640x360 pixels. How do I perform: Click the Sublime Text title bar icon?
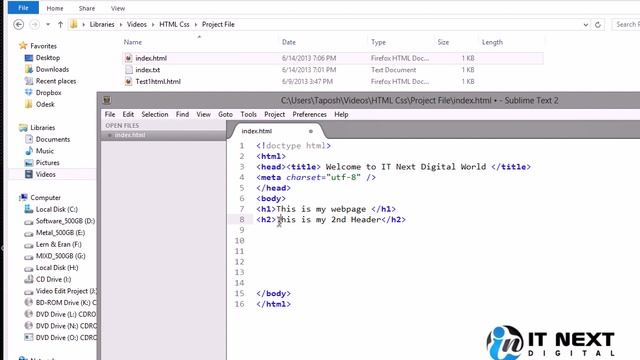click(107, 100)
